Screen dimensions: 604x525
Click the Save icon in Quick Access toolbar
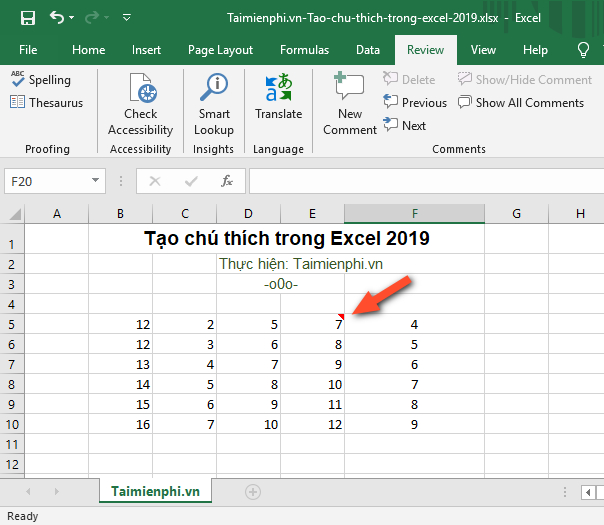28,18
